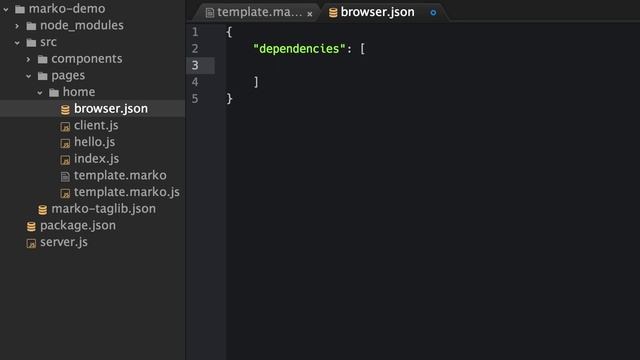Click the template.ma... tab file icon
This screenshot has width=640, height=360.
pos(210,13)
